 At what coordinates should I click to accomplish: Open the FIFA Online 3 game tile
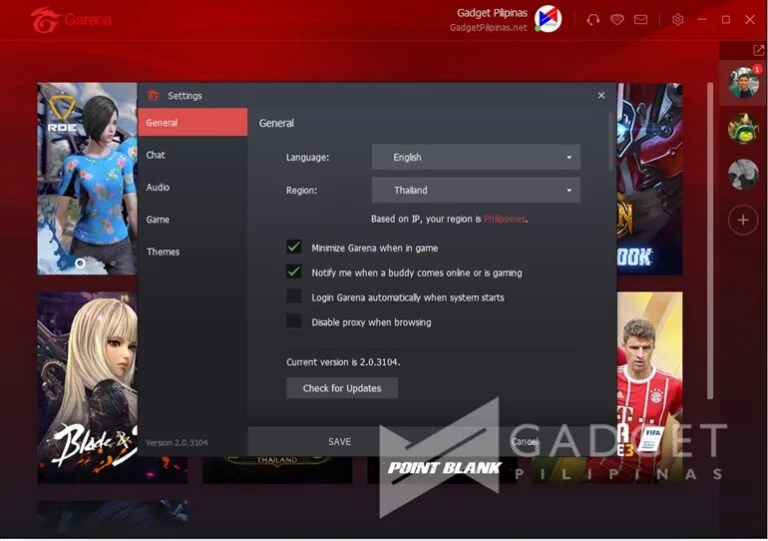649,387
